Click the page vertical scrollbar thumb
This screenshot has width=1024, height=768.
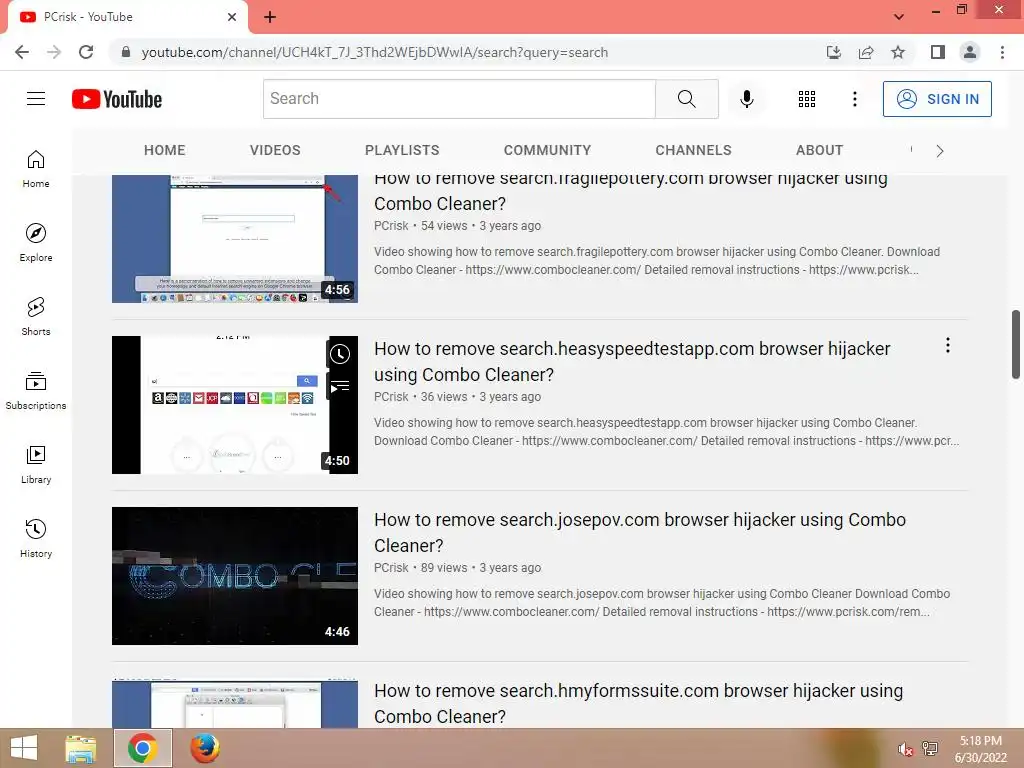1016,344
